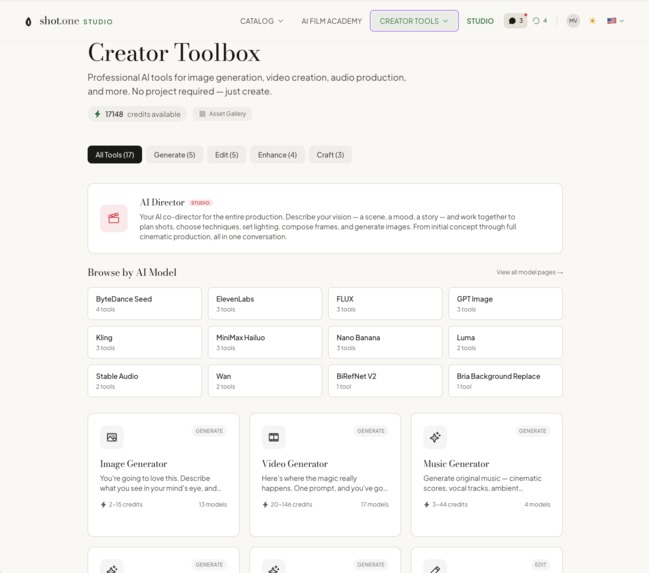Go to the AI FILM ACADEMY menu item

point(332,21)
